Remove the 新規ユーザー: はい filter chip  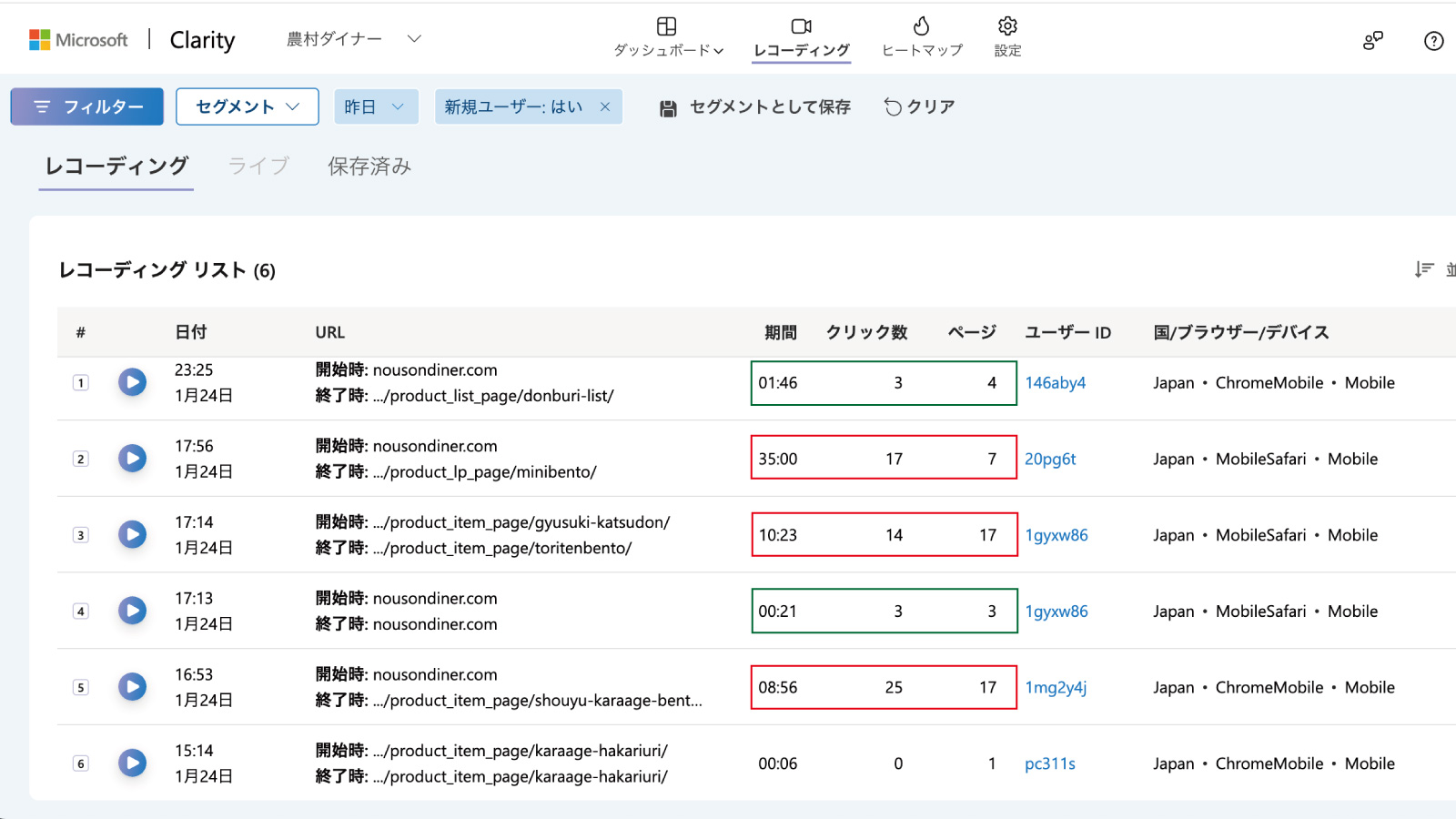coord(605,106)
